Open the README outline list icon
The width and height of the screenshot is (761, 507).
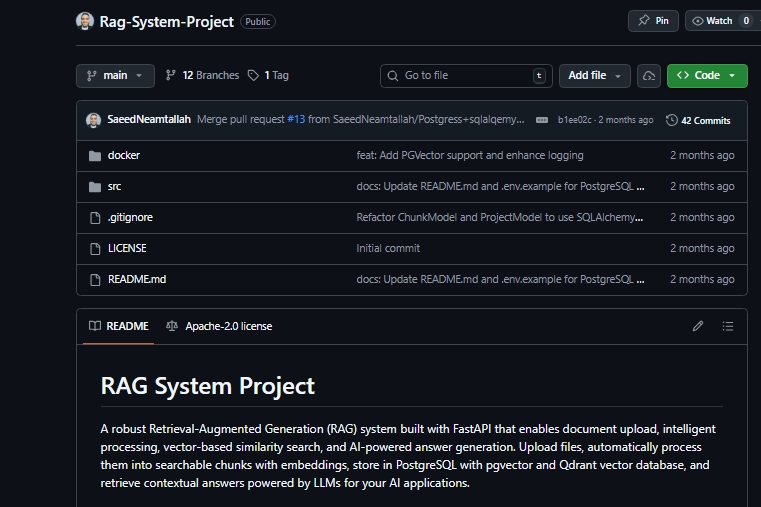[x=728, y=326]
